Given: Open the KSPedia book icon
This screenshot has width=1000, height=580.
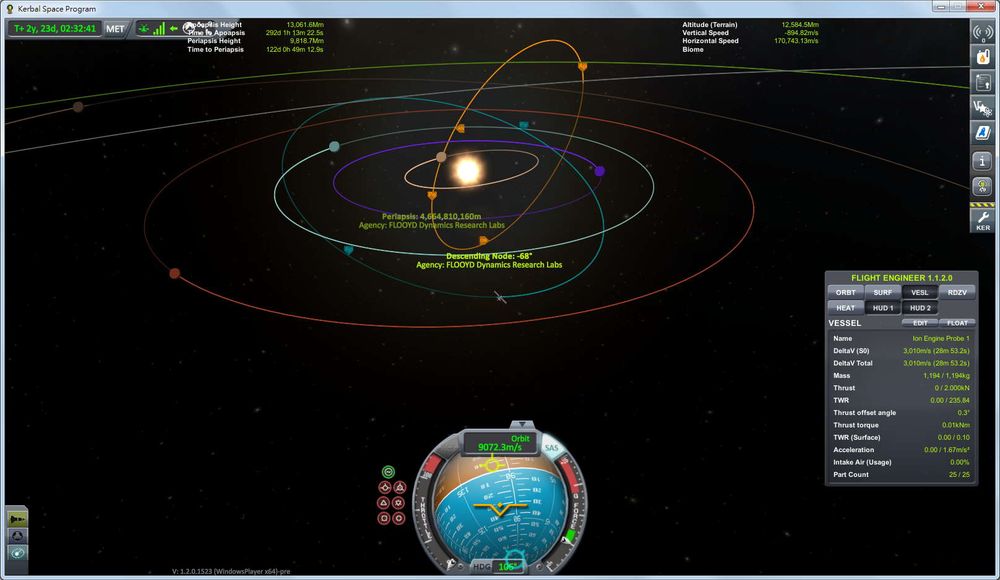Looking at the screenshot, I should (982, 133).
